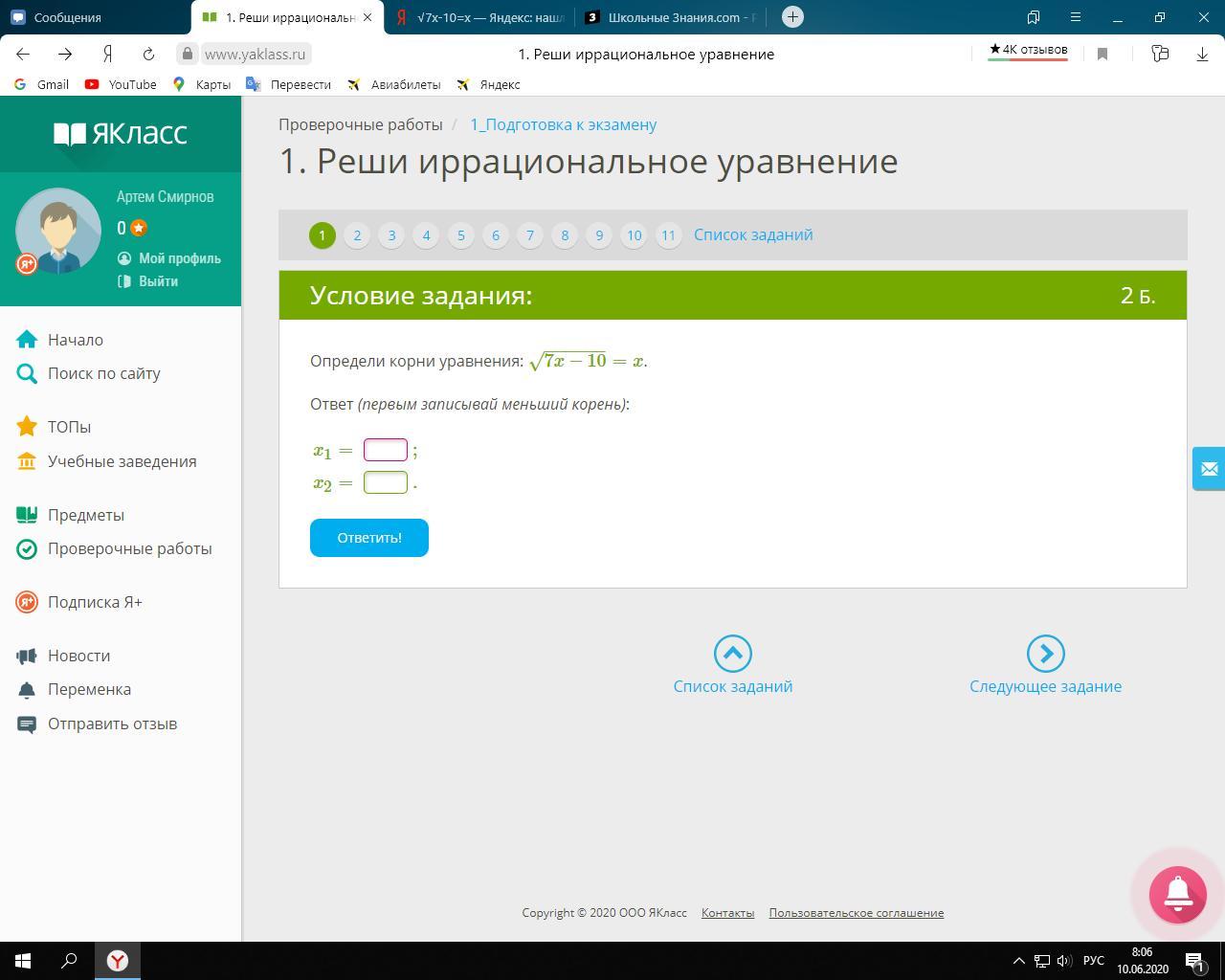Click the home icon beside Начало
Image resolution: width=1225 pixels, height=980 pixels.
[x=27, y=340]
